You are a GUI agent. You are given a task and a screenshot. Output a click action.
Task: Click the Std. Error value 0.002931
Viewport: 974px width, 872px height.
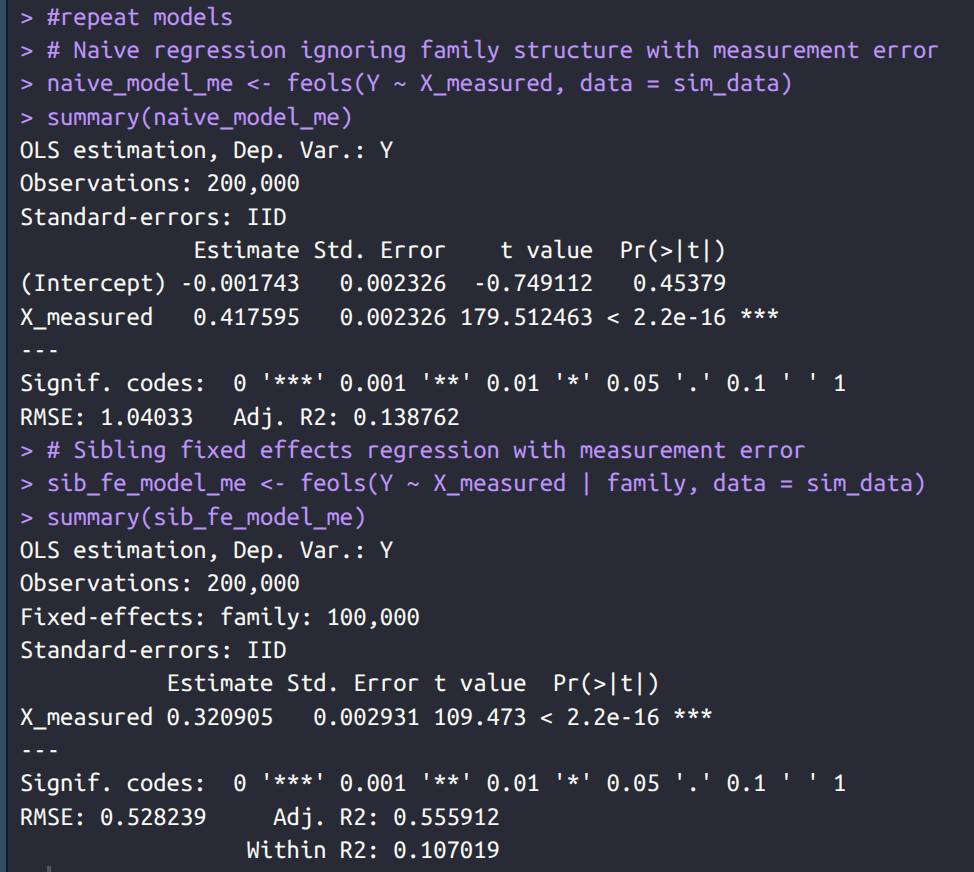[x=366, y=717]
